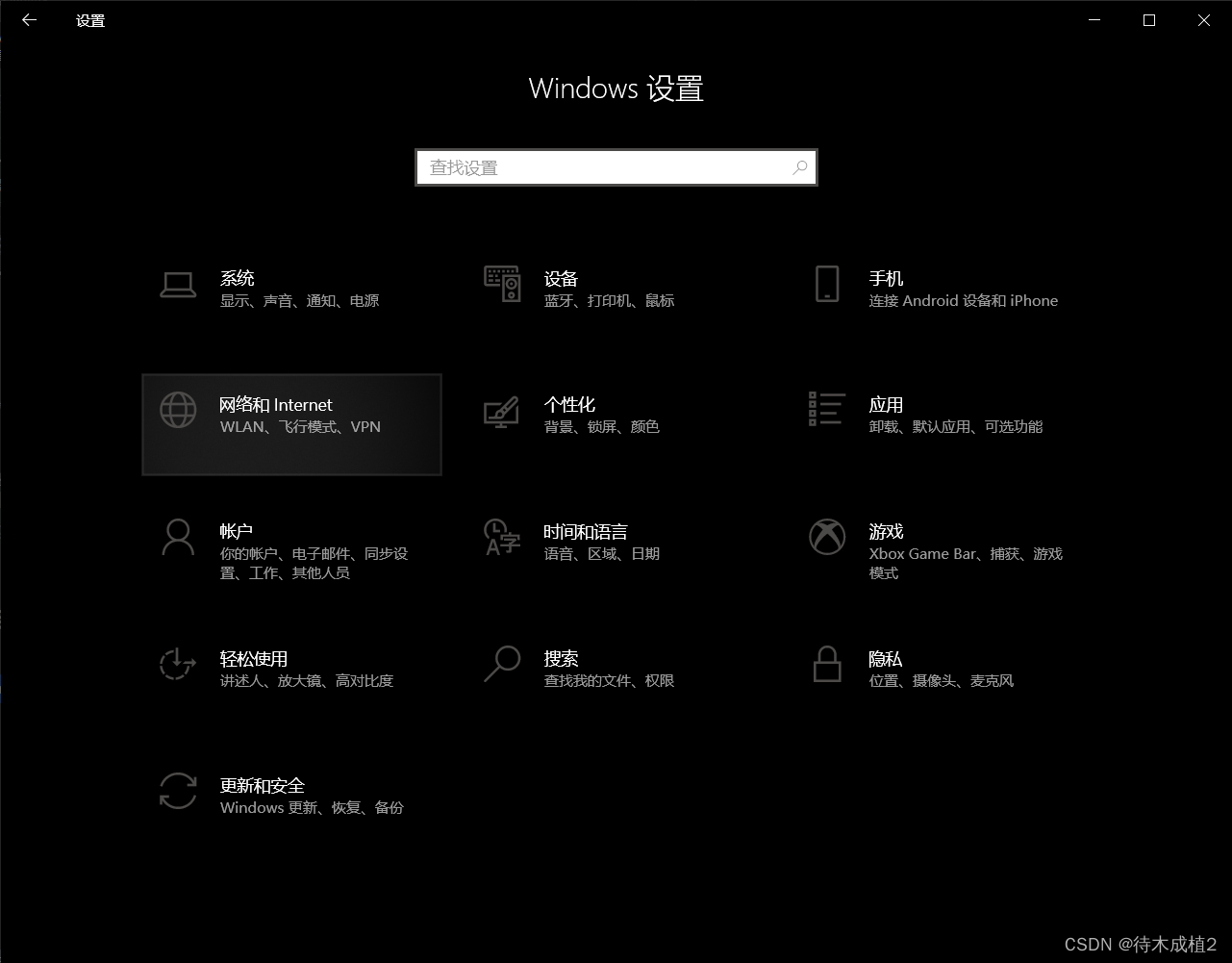This screenshot has height=963, width=1232.
Task: Open 更新和安全 settings title
Action: point(263,785)
